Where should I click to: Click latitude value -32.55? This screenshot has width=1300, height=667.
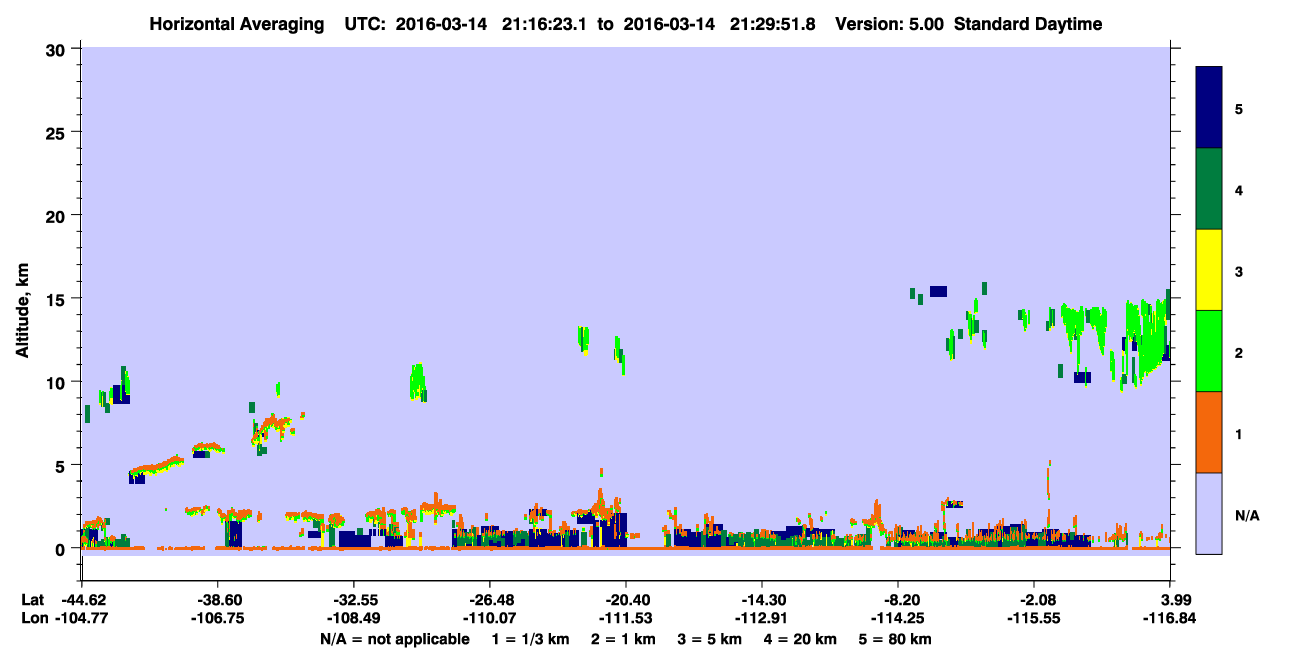tap(354, 599)
